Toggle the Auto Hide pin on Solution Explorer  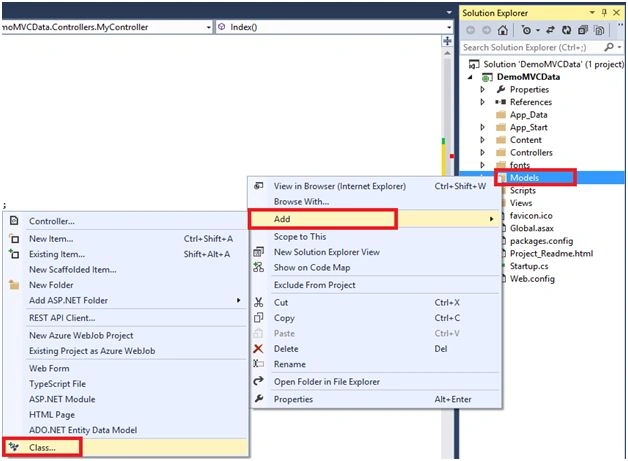[604, 13]
